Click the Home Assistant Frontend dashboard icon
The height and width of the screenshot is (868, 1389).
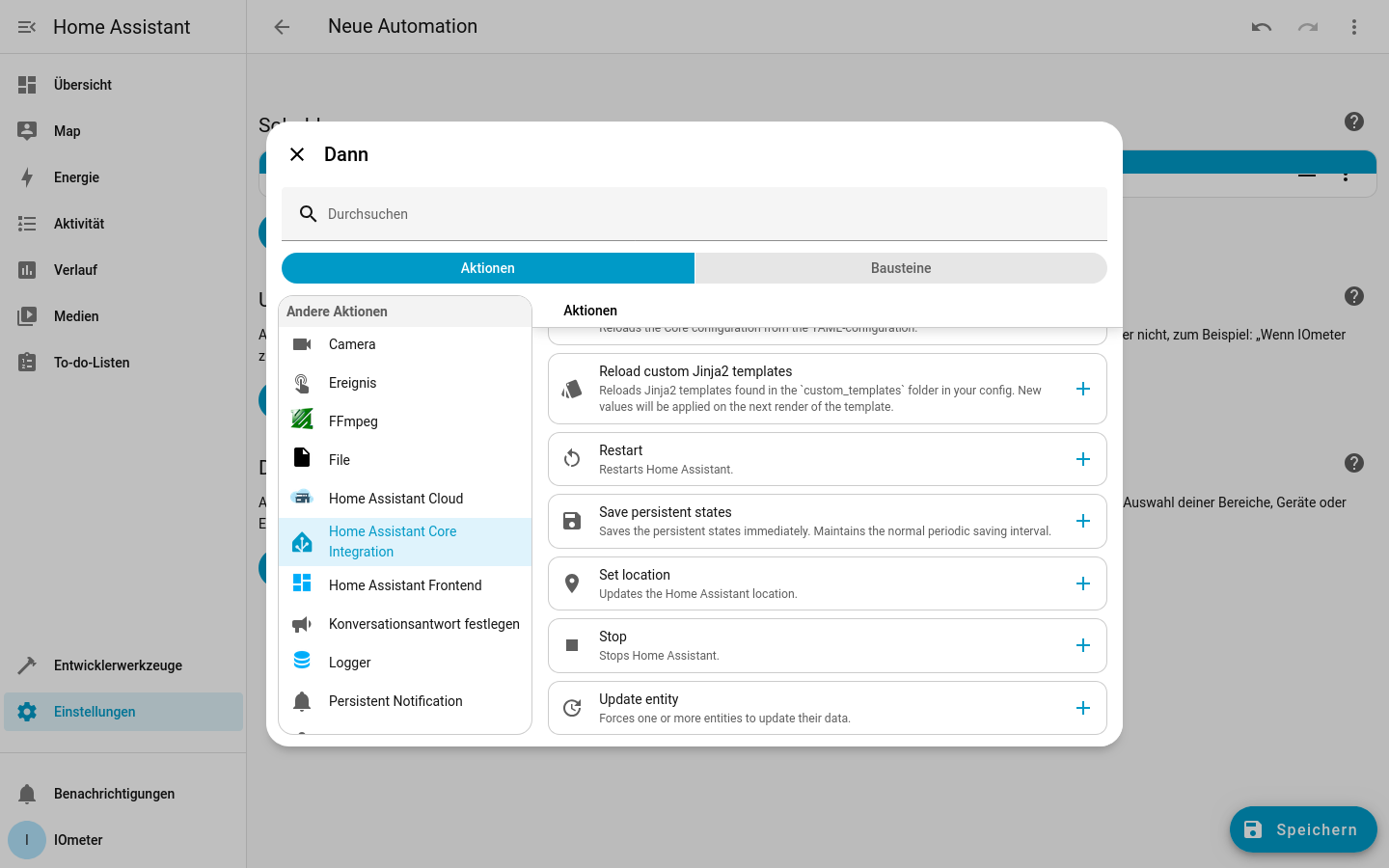click(302, 583)
